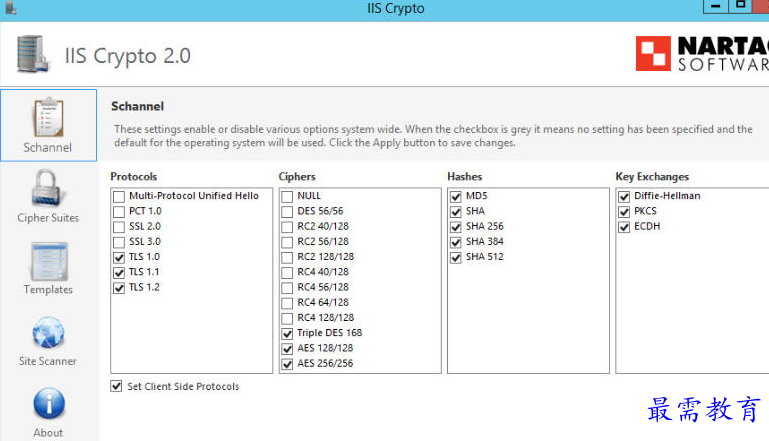This screenshot has height=441, width=769.
Task: Enable the RC2 56/128 cipher
Action: [287, 242]
